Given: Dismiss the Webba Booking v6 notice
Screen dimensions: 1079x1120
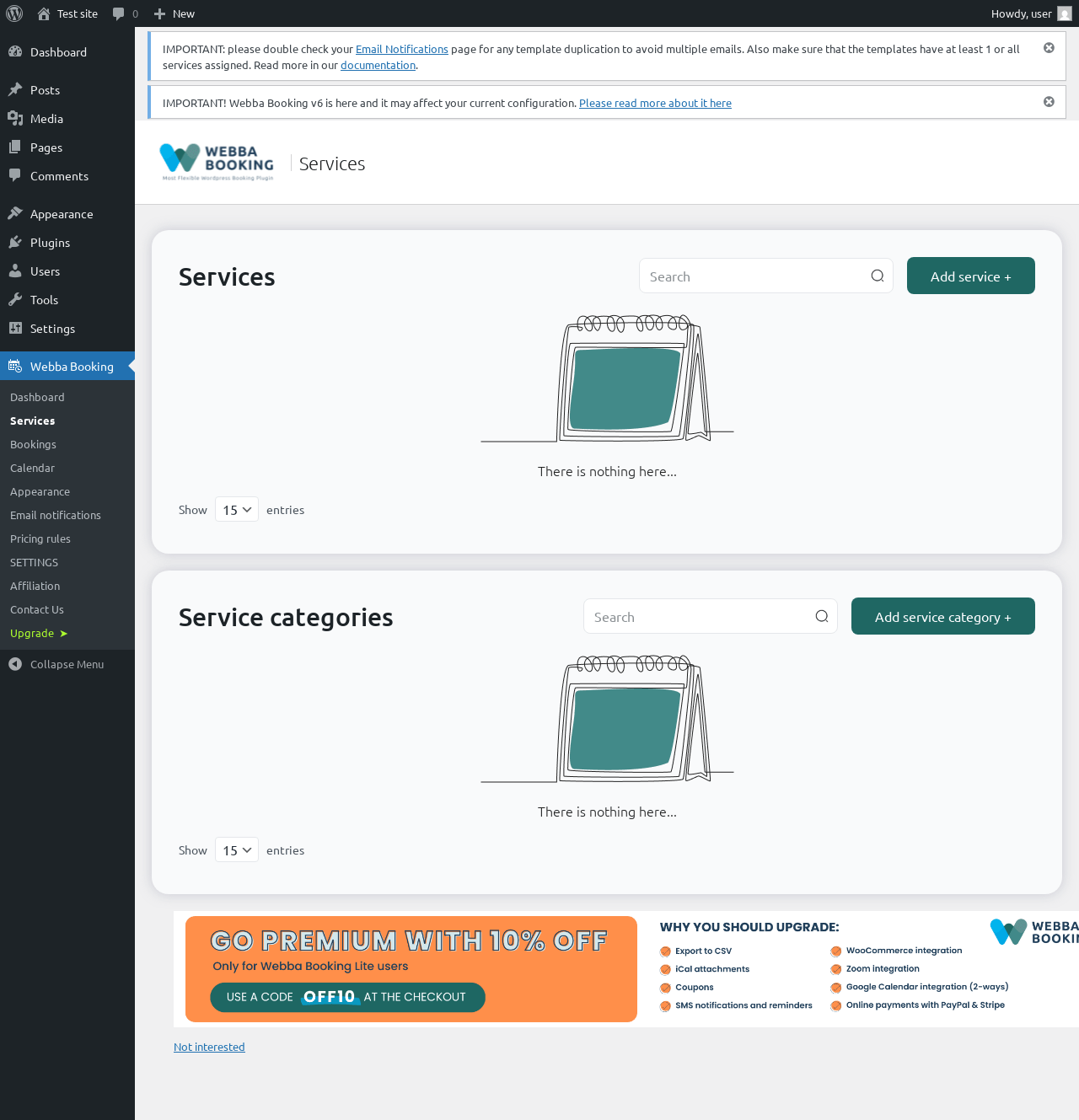Looking at the screenshot, I should click(x=1049, y=102).
